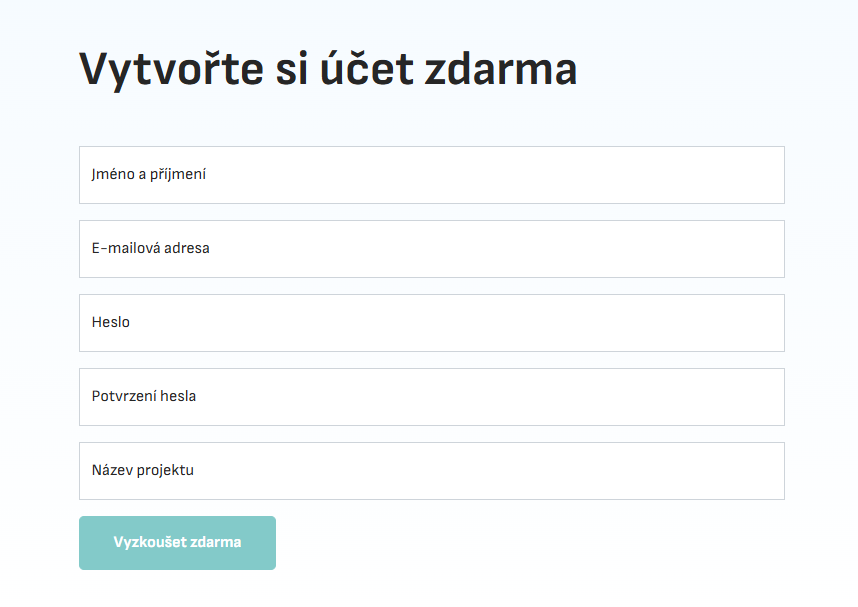Click the first field in the signup form
Viewport: 858px width, 607px height.
click(431, 175)
